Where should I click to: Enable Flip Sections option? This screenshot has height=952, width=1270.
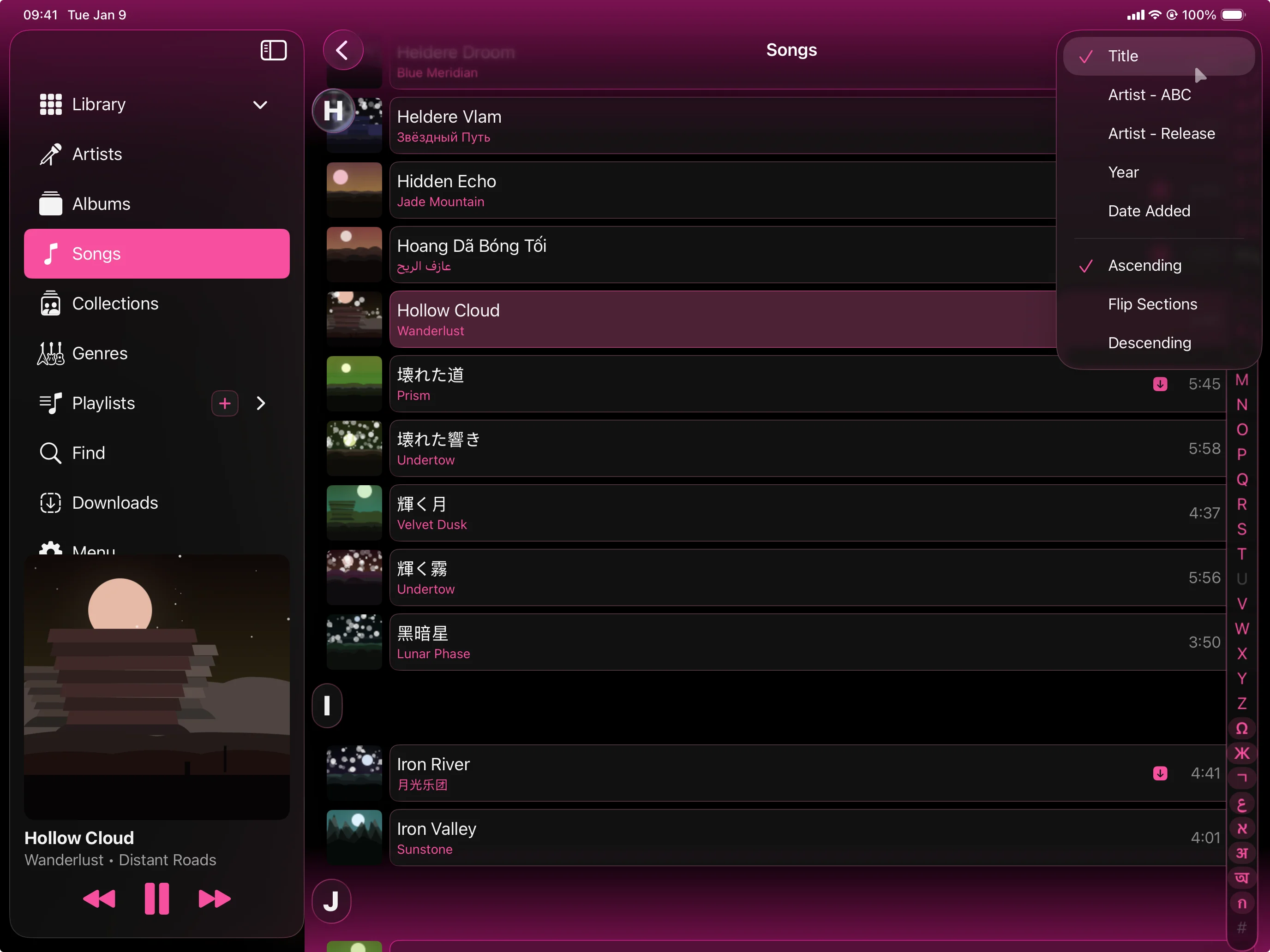pos(1152,304)
